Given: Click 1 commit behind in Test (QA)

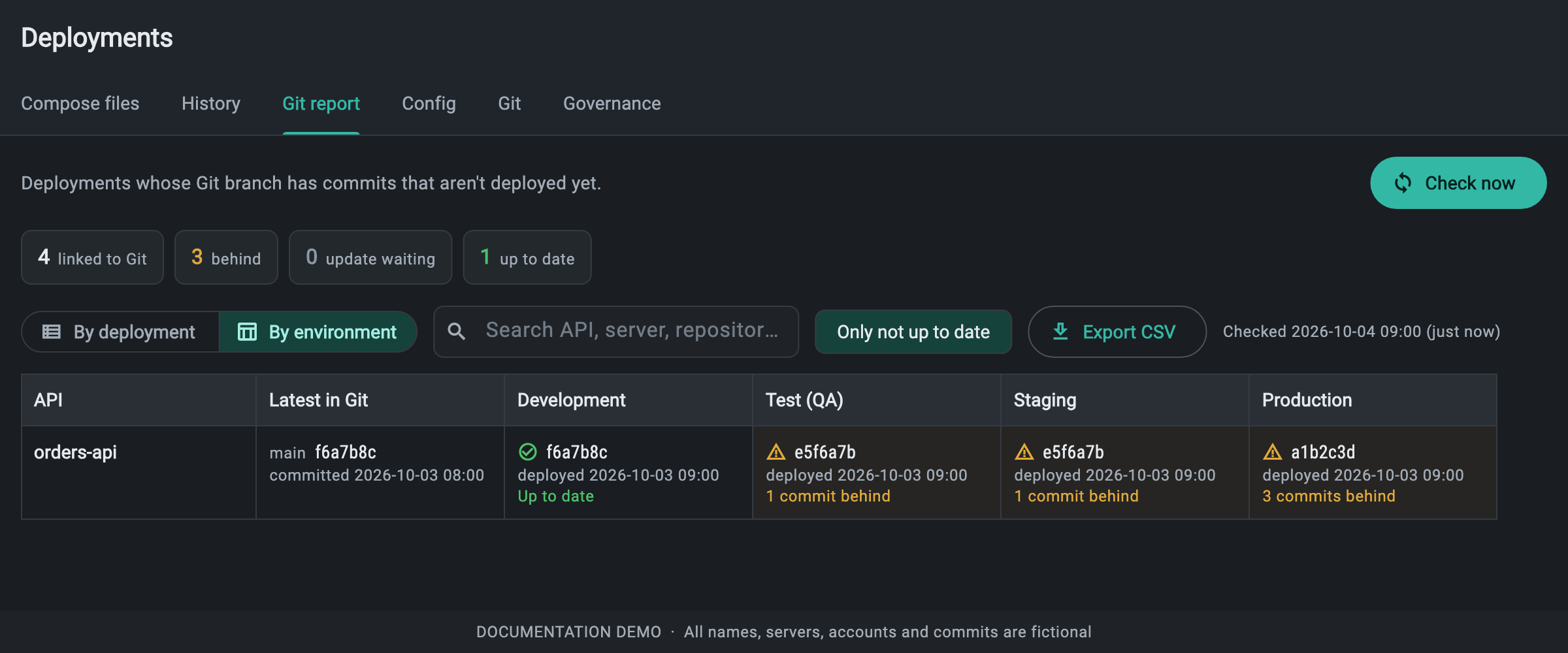Looking at the screenshot, I should click(x=828, y=496).
